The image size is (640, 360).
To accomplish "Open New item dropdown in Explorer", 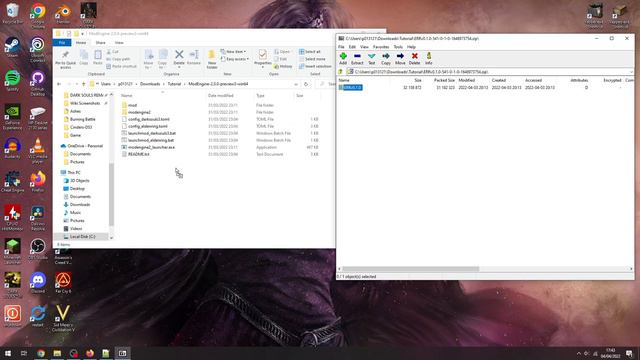I will [x=233, y=52].
